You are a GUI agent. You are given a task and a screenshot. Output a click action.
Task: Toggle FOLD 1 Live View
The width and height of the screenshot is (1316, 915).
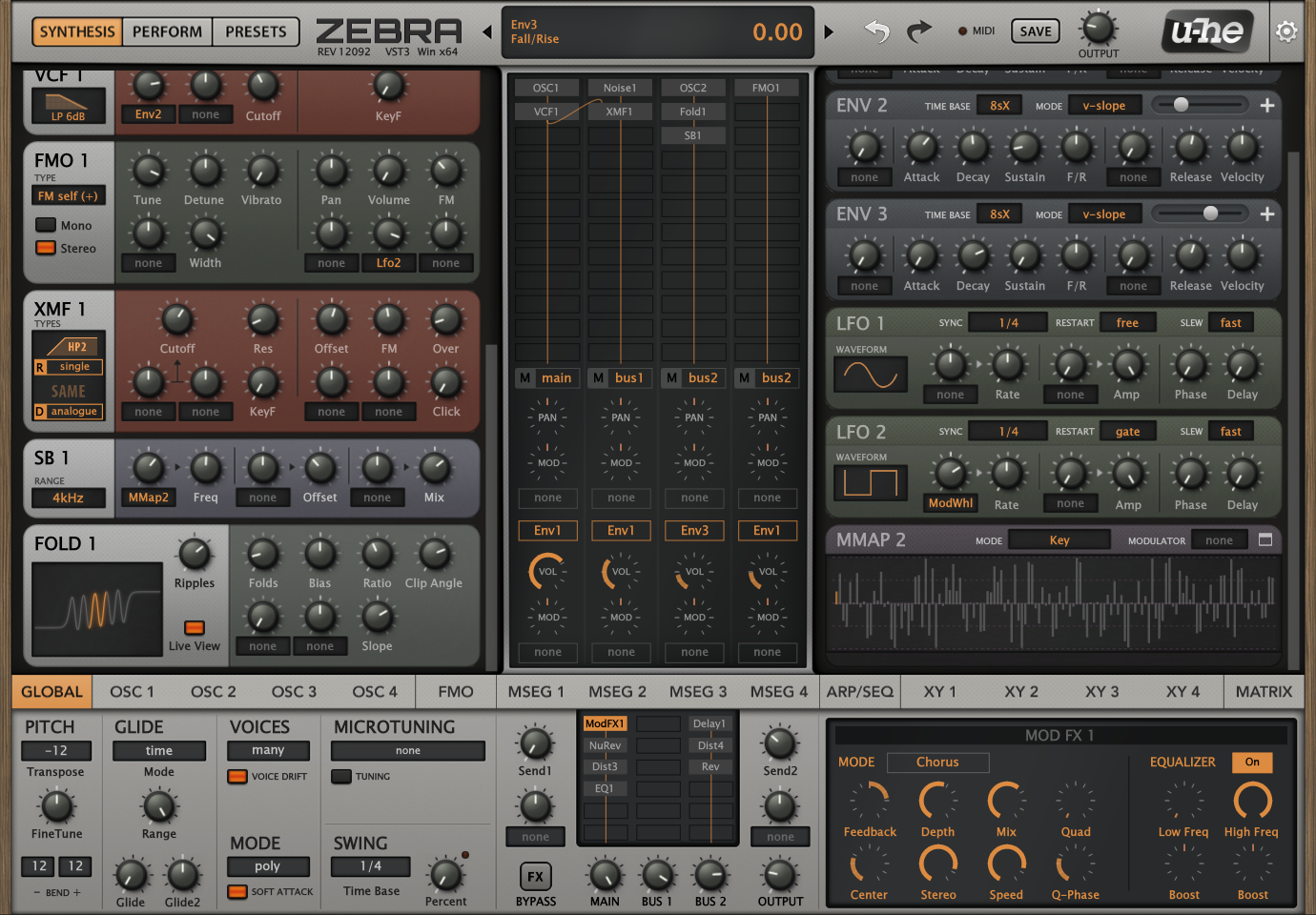point(195,627)
